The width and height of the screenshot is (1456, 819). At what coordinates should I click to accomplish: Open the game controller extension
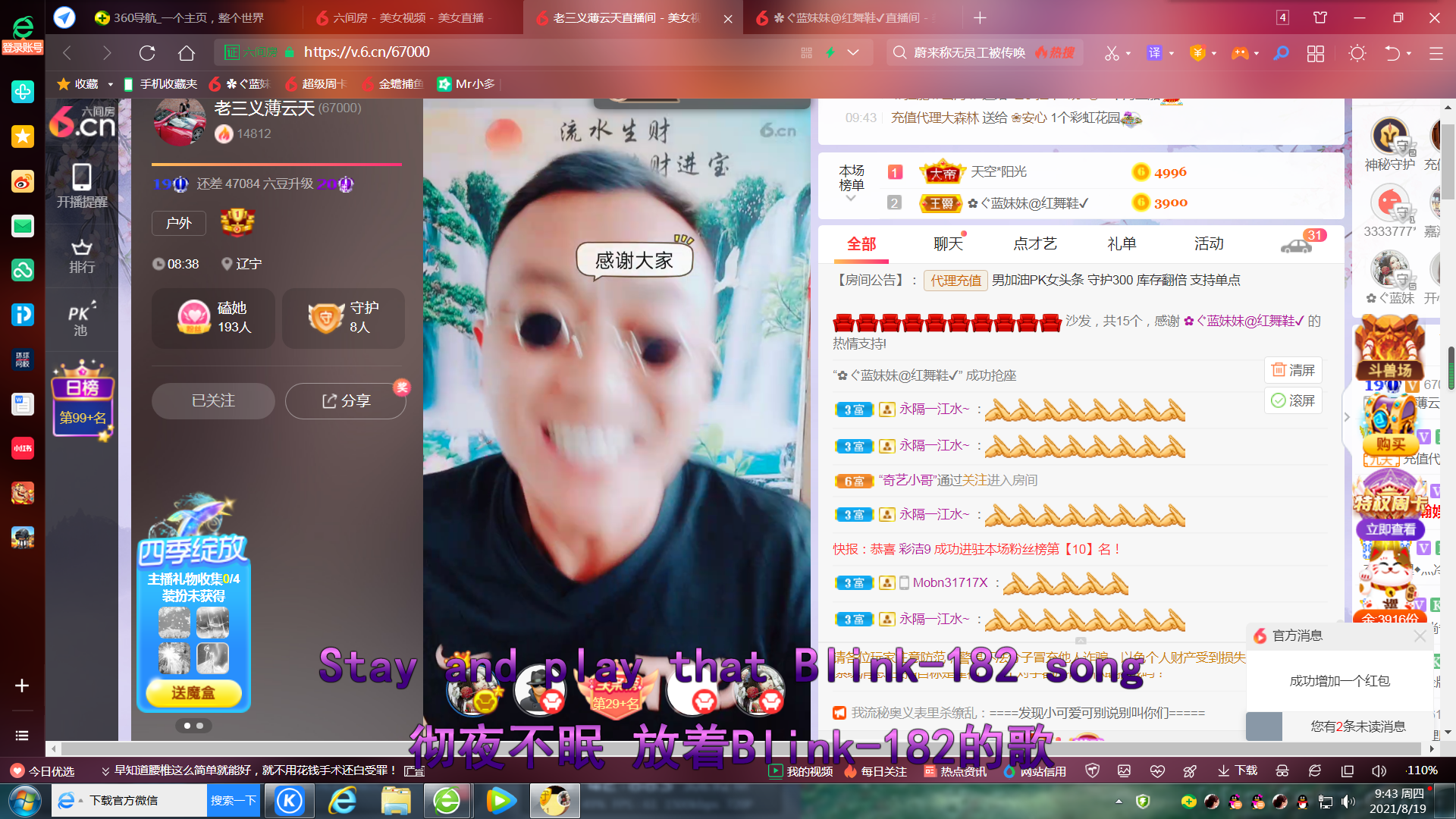(x=1240, y=53)
